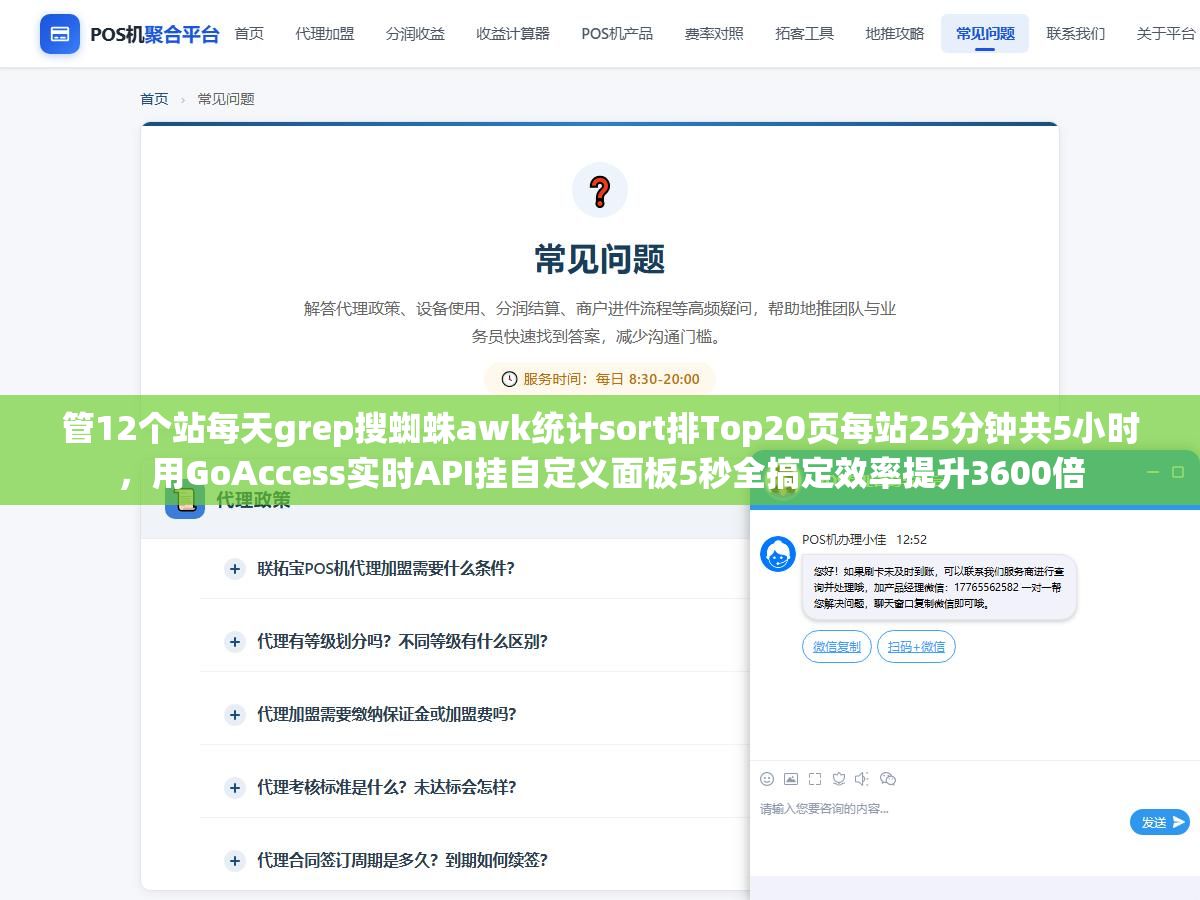Click the clock icon beside 服务时间
This screenshot has width=1200, height=900.
(509, 379)
